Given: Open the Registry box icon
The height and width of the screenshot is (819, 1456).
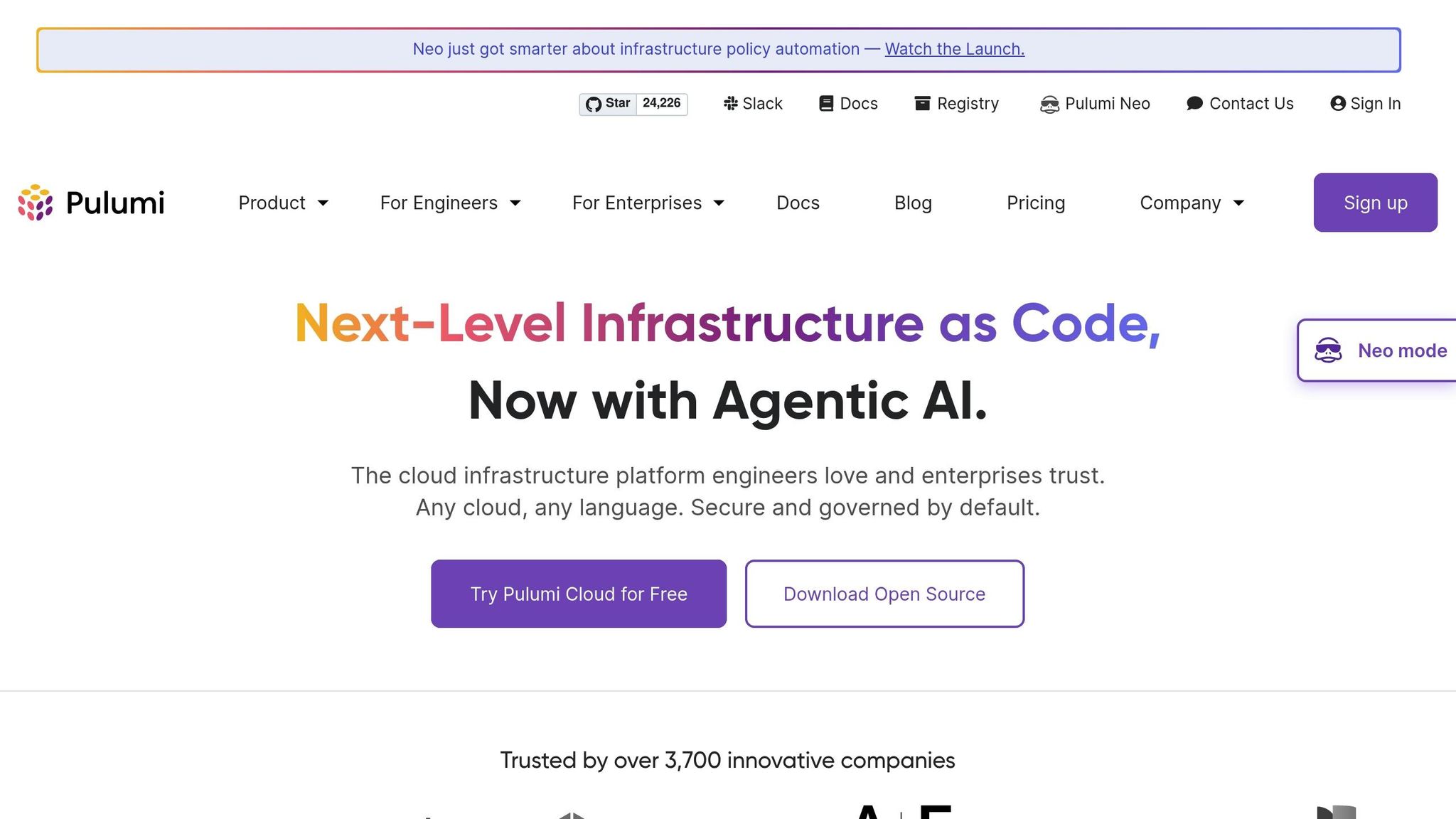Looking at the screenshot, I should coord(922,104).
